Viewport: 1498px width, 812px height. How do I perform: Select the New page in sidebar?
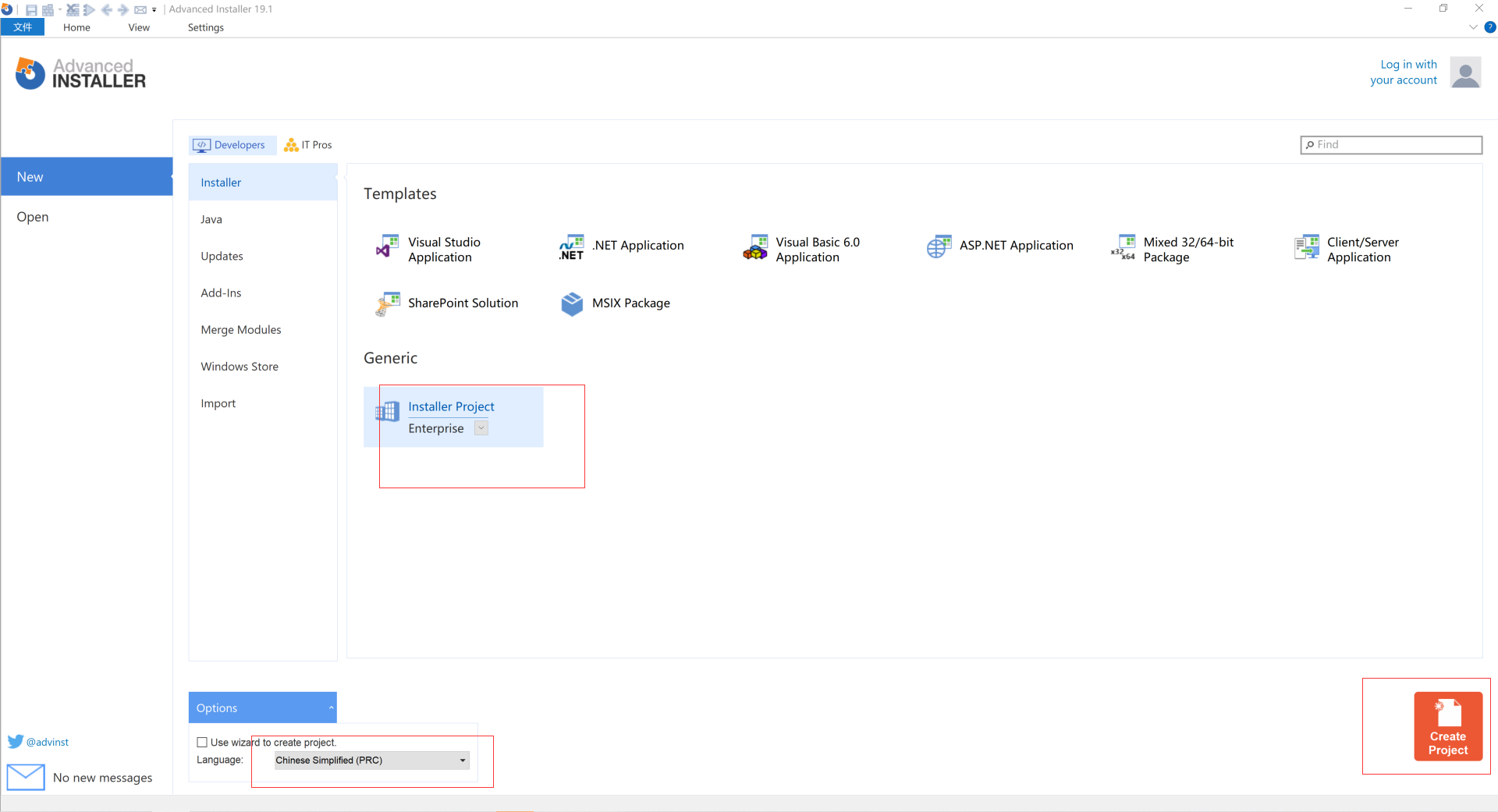pyautogui.click(x=87, y=177)
